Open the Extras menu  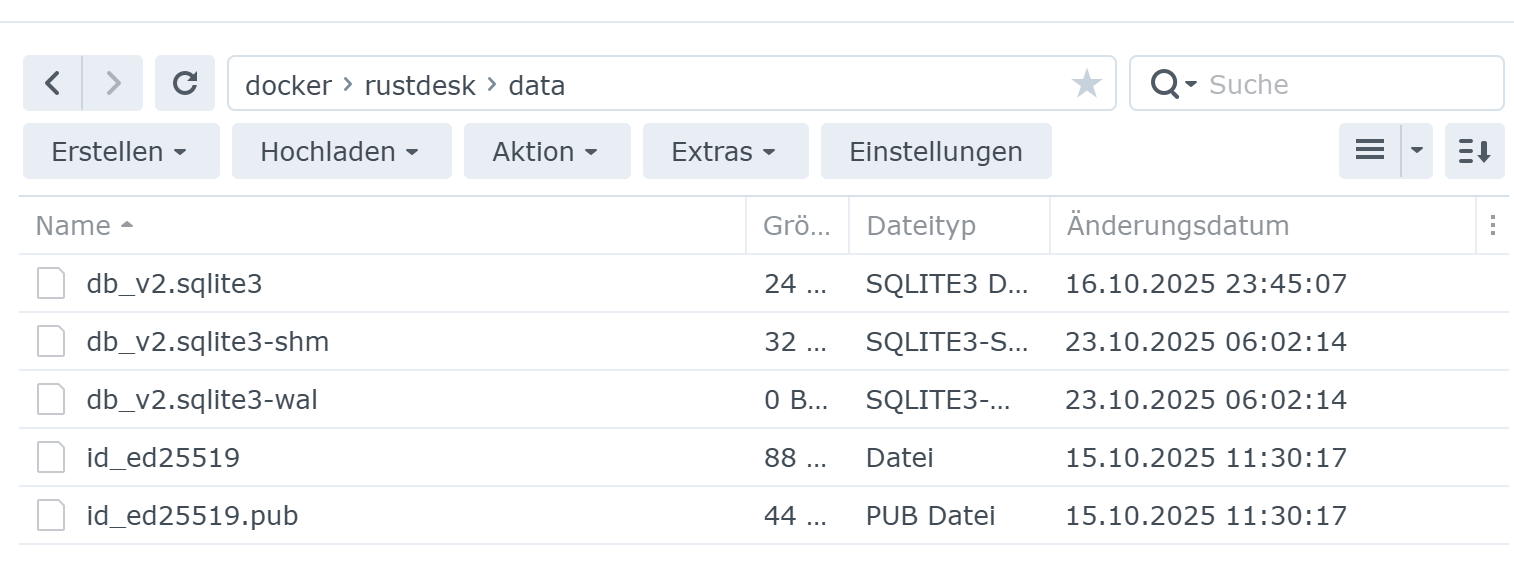pos(725,151)
